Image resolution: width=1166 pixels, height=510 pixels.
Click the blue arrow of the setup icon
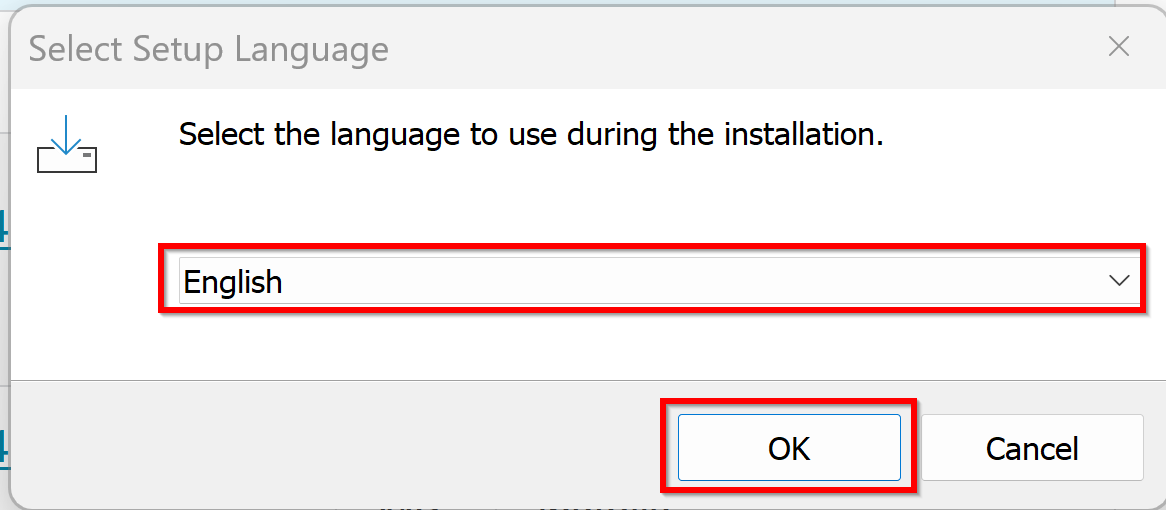click(67, 134)
